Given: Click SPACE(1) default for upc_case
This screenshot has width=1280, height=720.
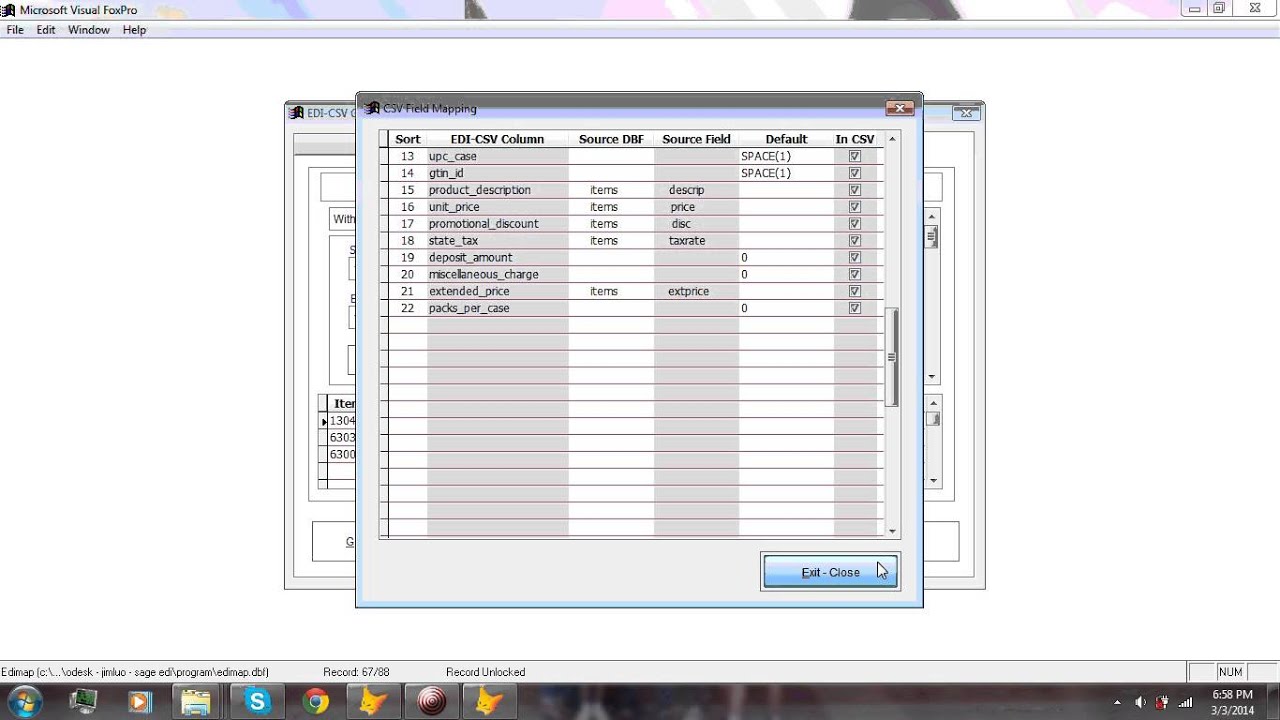Looking at the screenshot, I should coord(786,157).
